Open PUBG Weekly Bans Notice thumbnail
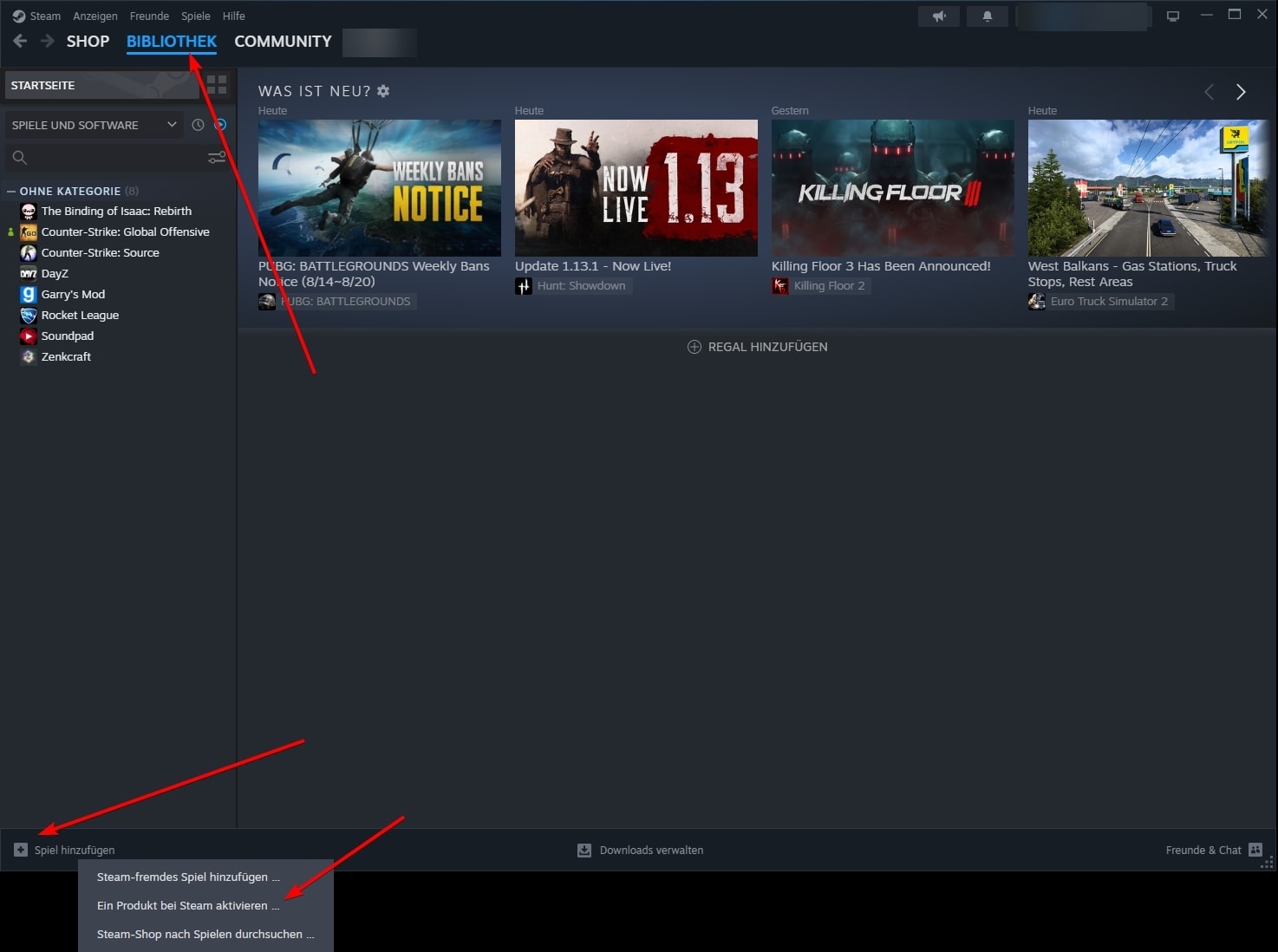The width and height of the screenshot is (1278, 952). pyautogui.click(x=380, y=187)
